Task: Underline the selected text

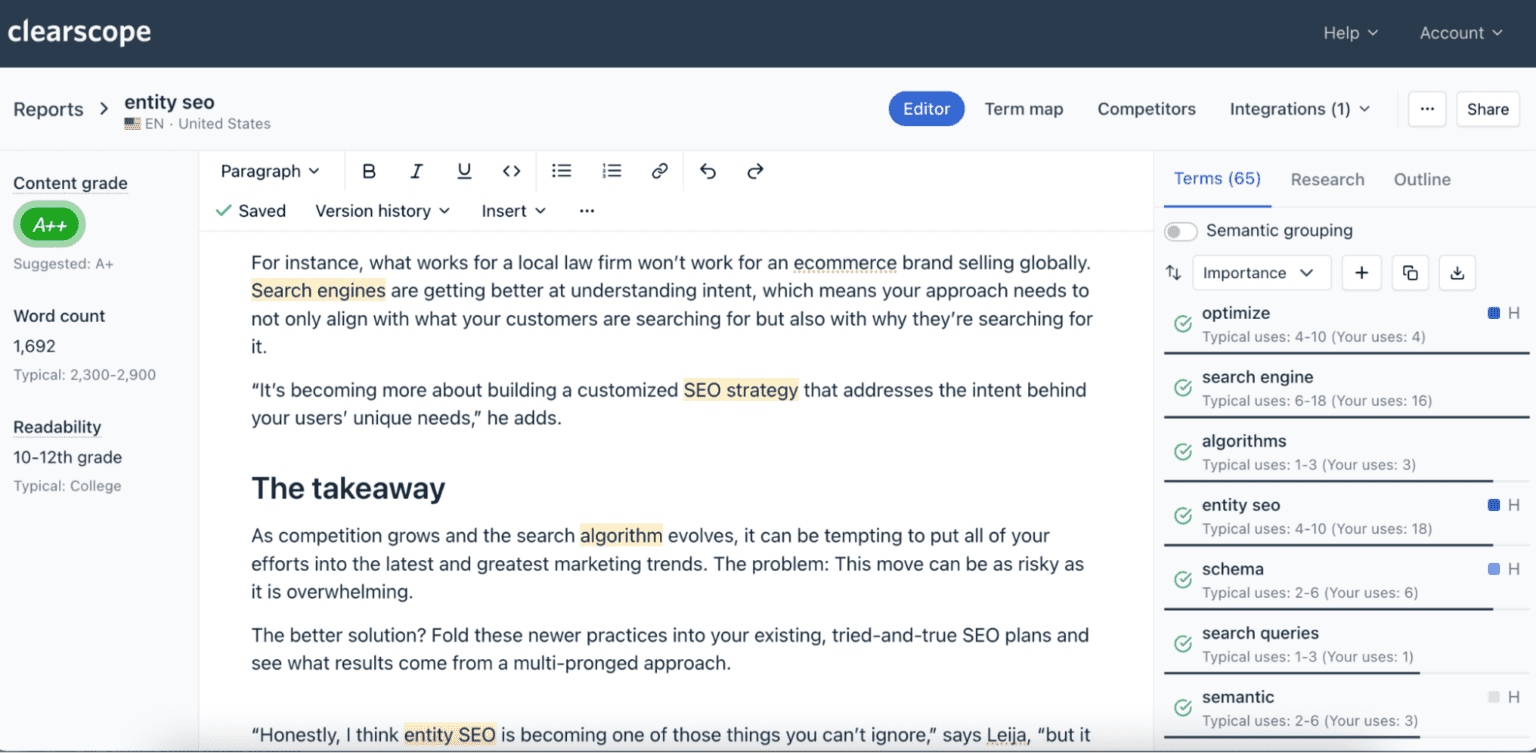Action: click(464, 171)
